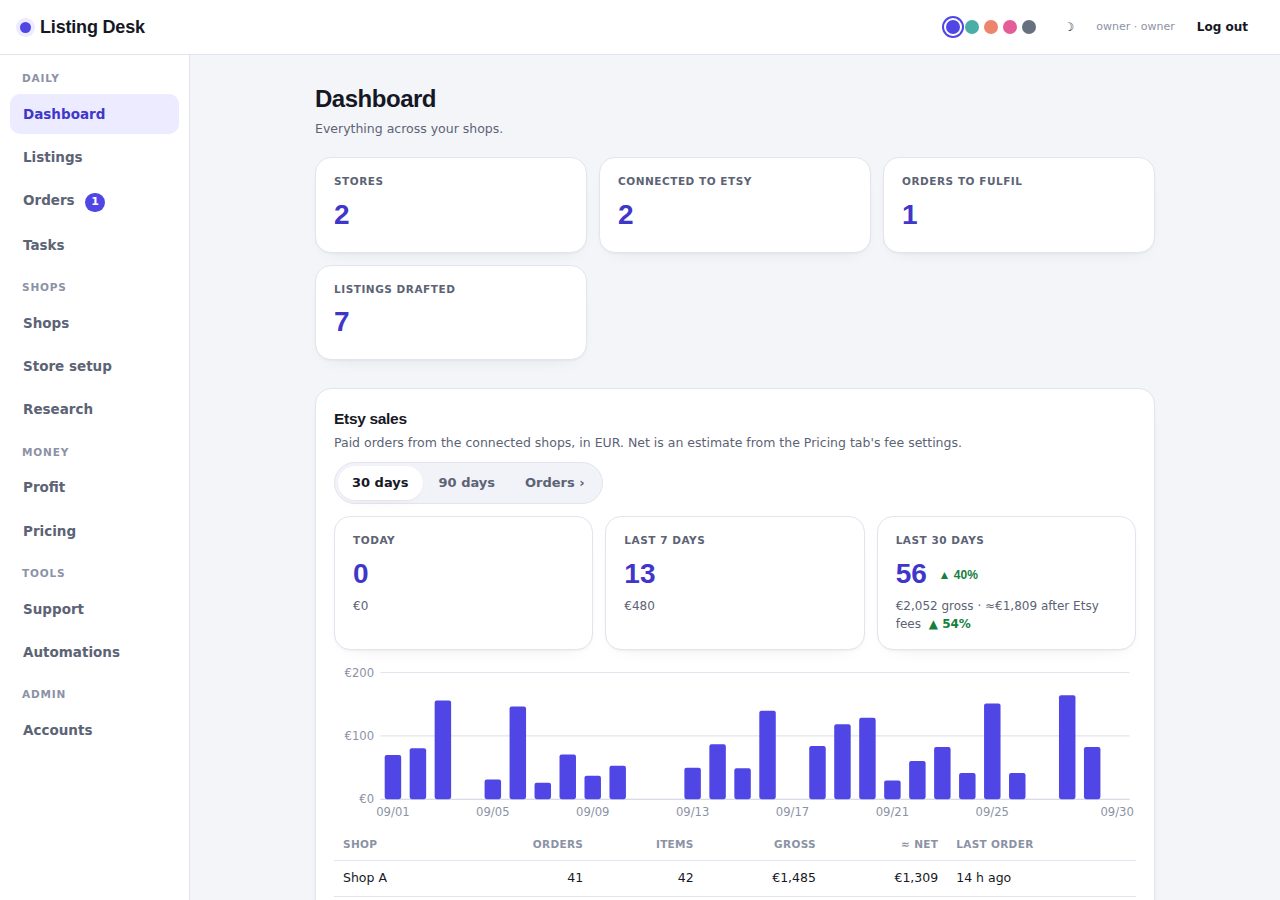
Task: Open Support under Tools
Action: tap(94, 609)
